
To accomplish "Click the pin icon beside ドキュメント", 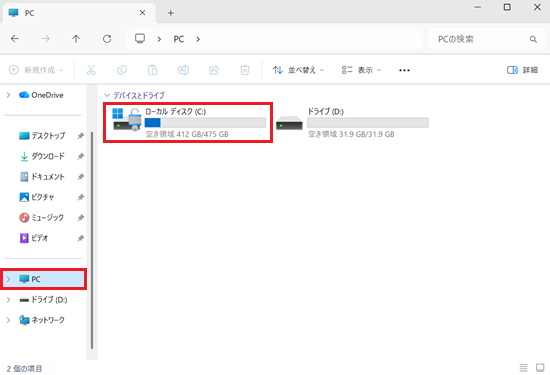I will (81, 176).
